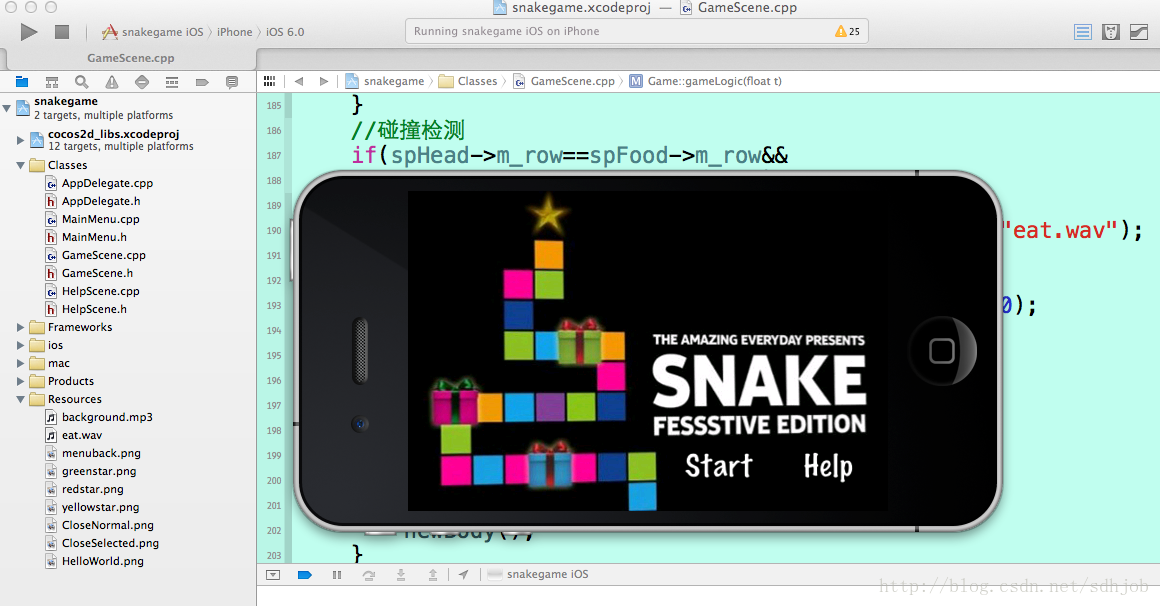This screenshot has height=606, width=1160.
Task: Open the 25 warnings indicator
Action: point(847,31)
